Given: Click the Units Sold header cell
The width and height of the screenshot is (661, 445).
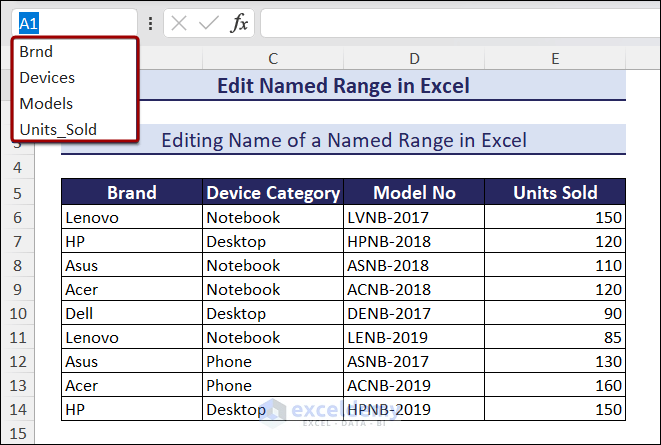Looking at the screenshot, I should pos(555,193).
